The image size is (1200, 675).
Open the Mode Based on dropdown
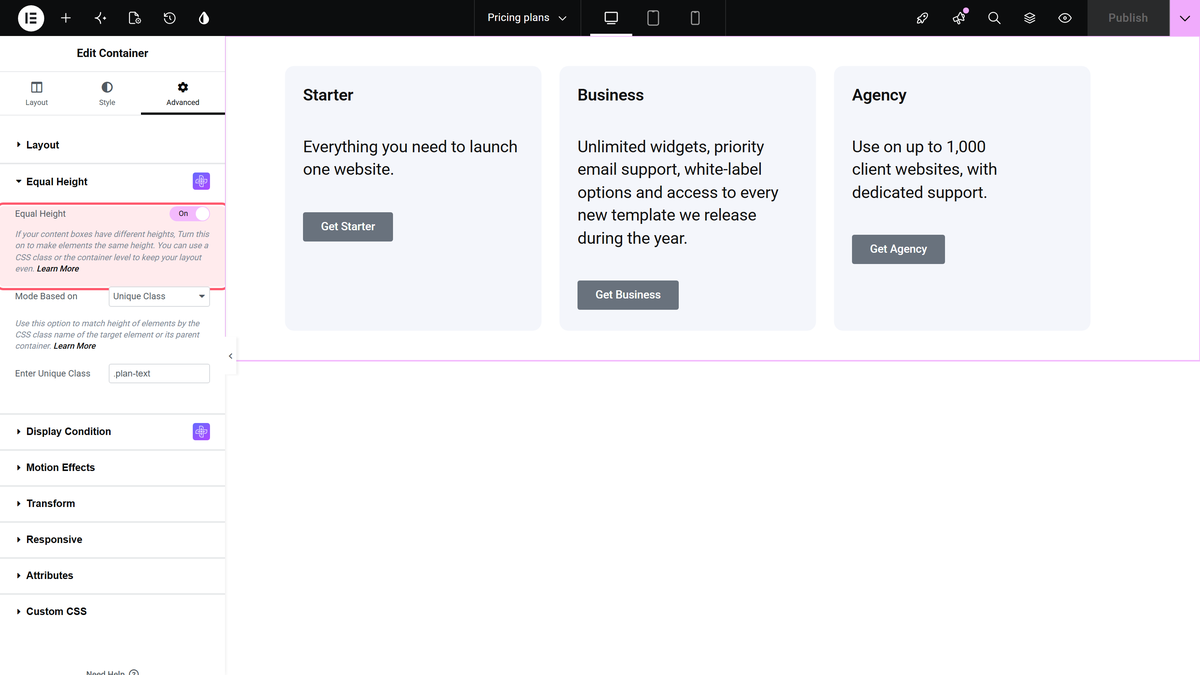159,296
